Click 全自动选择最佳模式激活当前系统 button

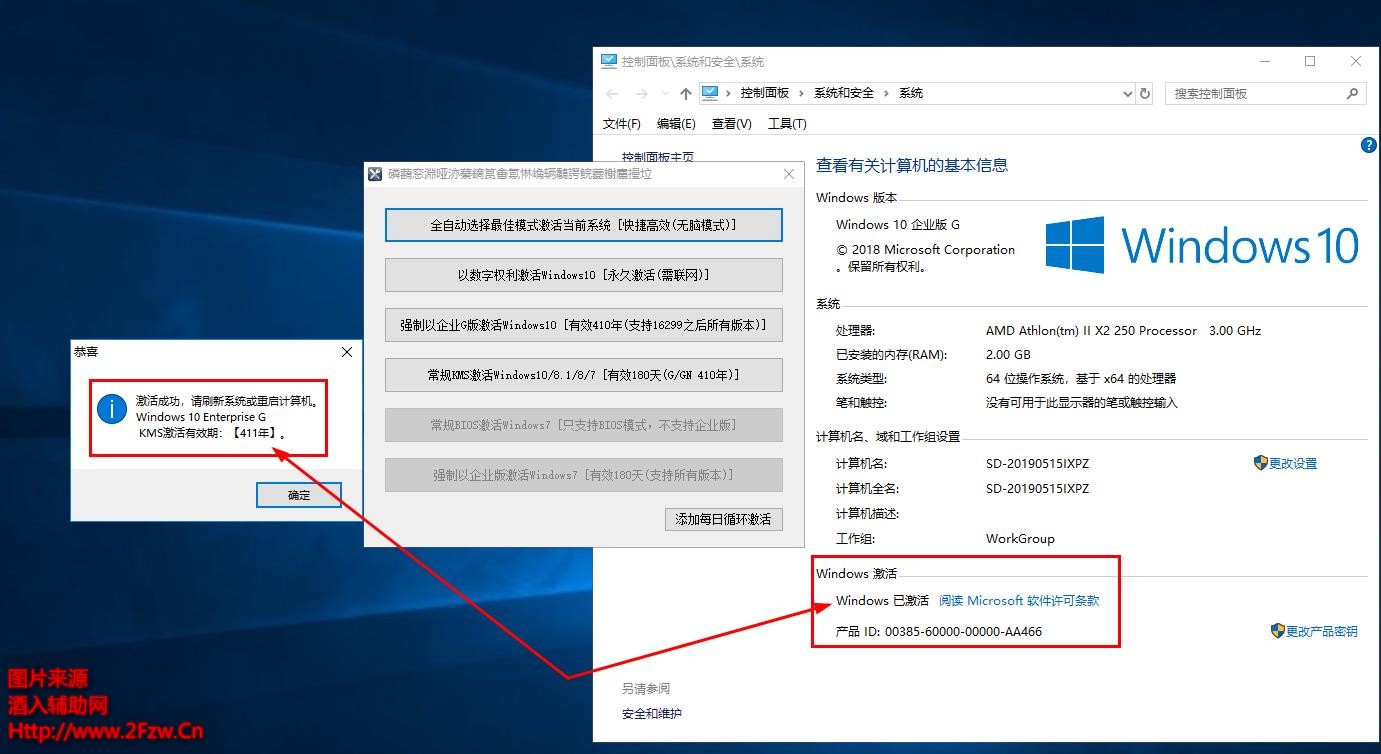point(583,225)
